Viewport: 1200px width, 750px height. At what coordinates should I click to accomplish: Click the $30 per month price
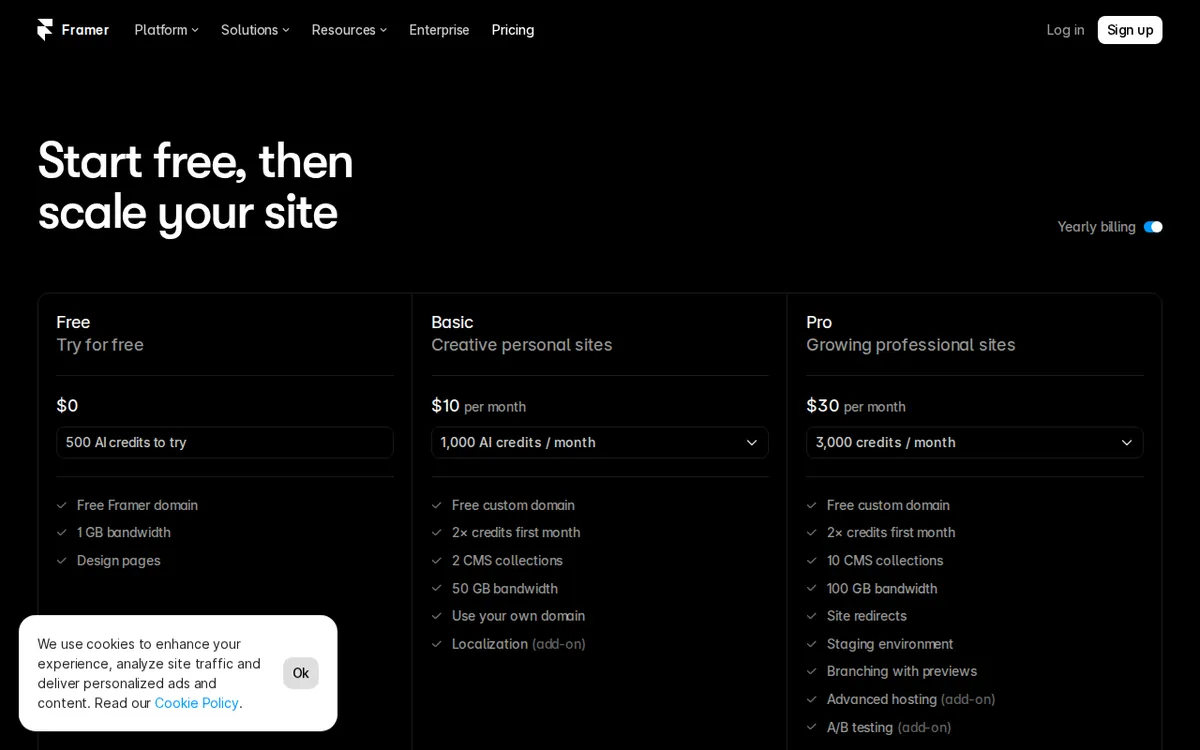(856, 406)
